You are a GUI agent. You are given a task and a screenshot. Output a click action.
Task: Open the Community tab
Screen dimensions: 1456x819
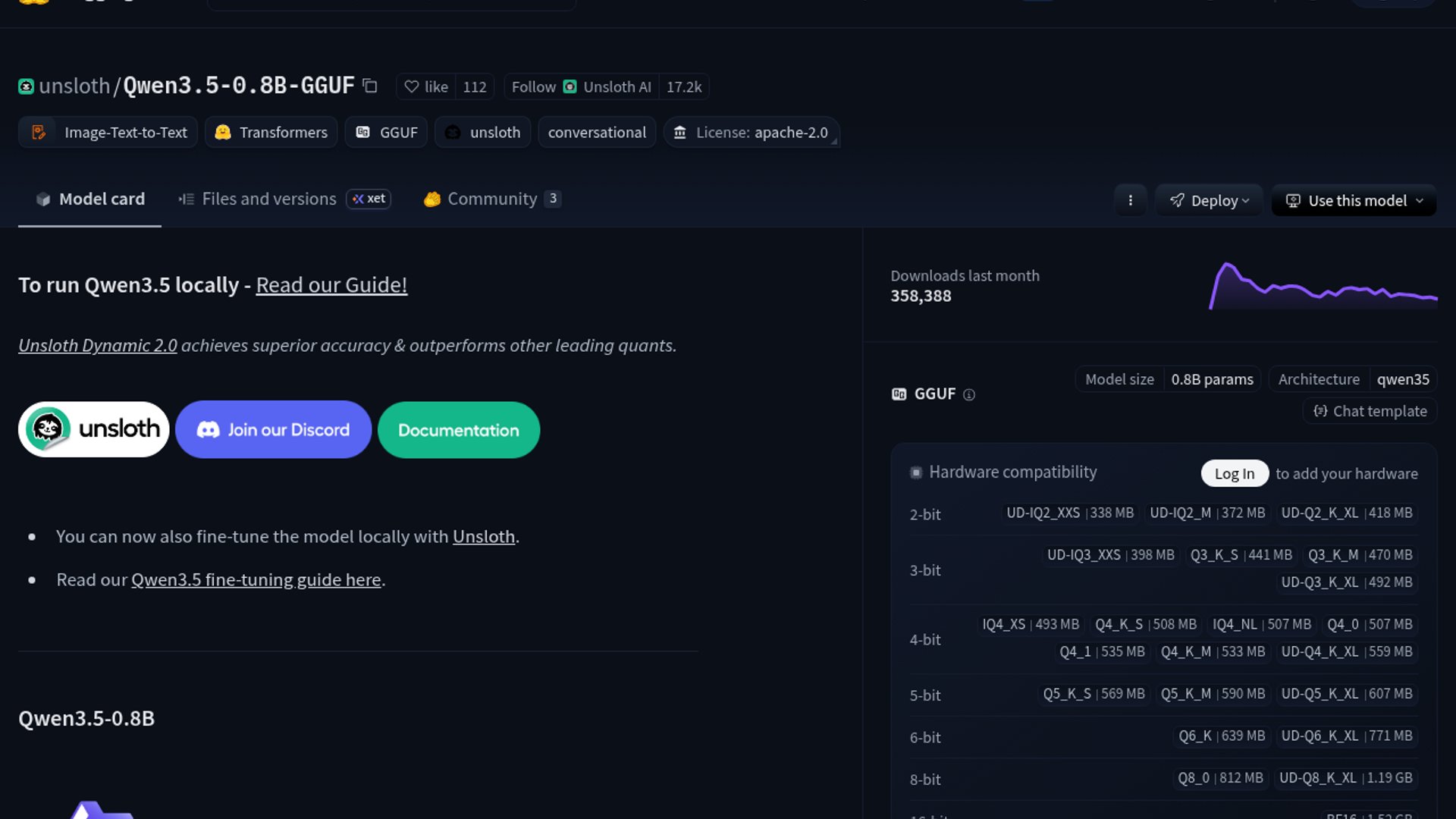pos(491,199)
